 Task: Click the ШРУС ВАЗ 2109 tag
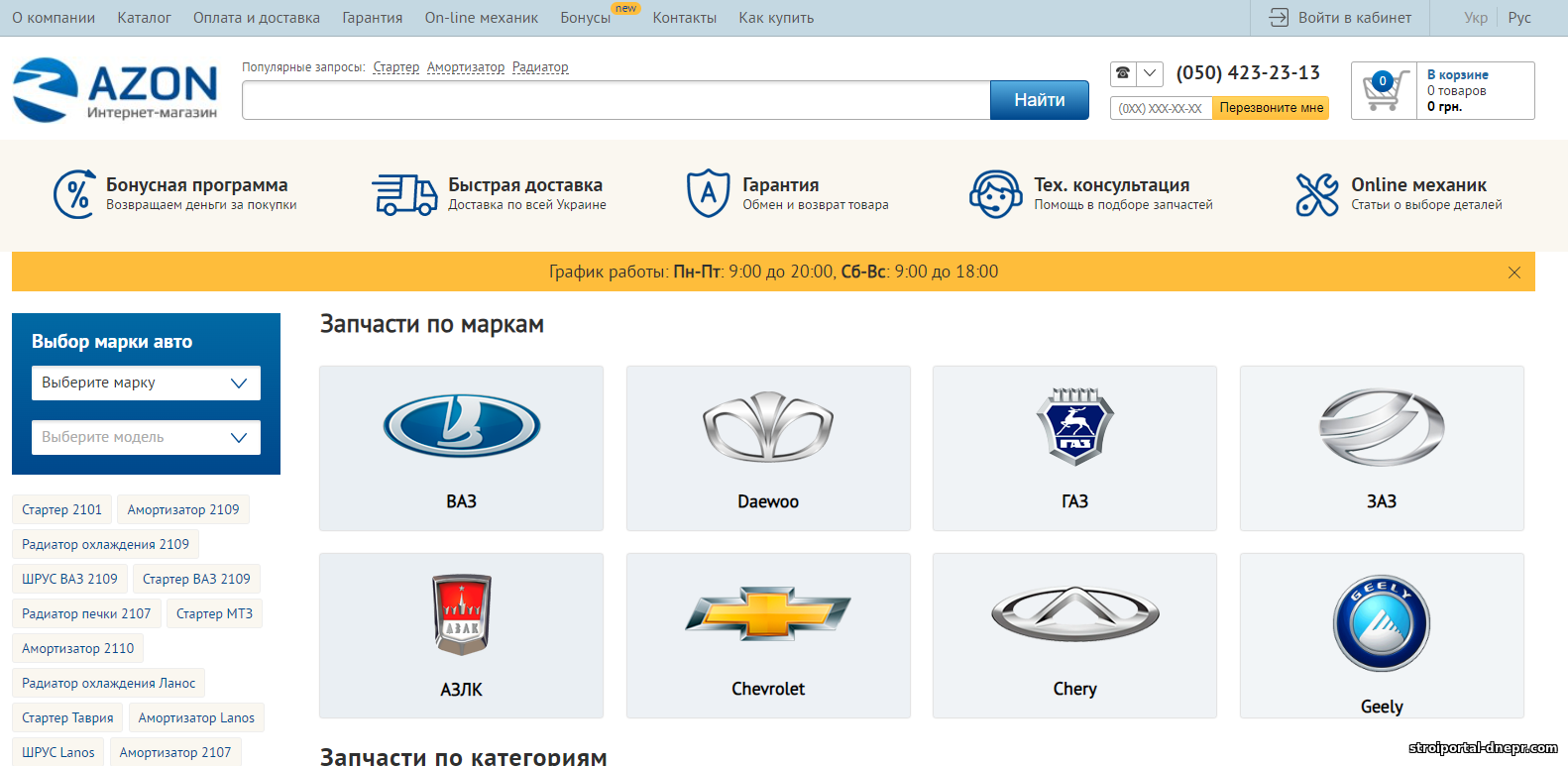point(69,579)
